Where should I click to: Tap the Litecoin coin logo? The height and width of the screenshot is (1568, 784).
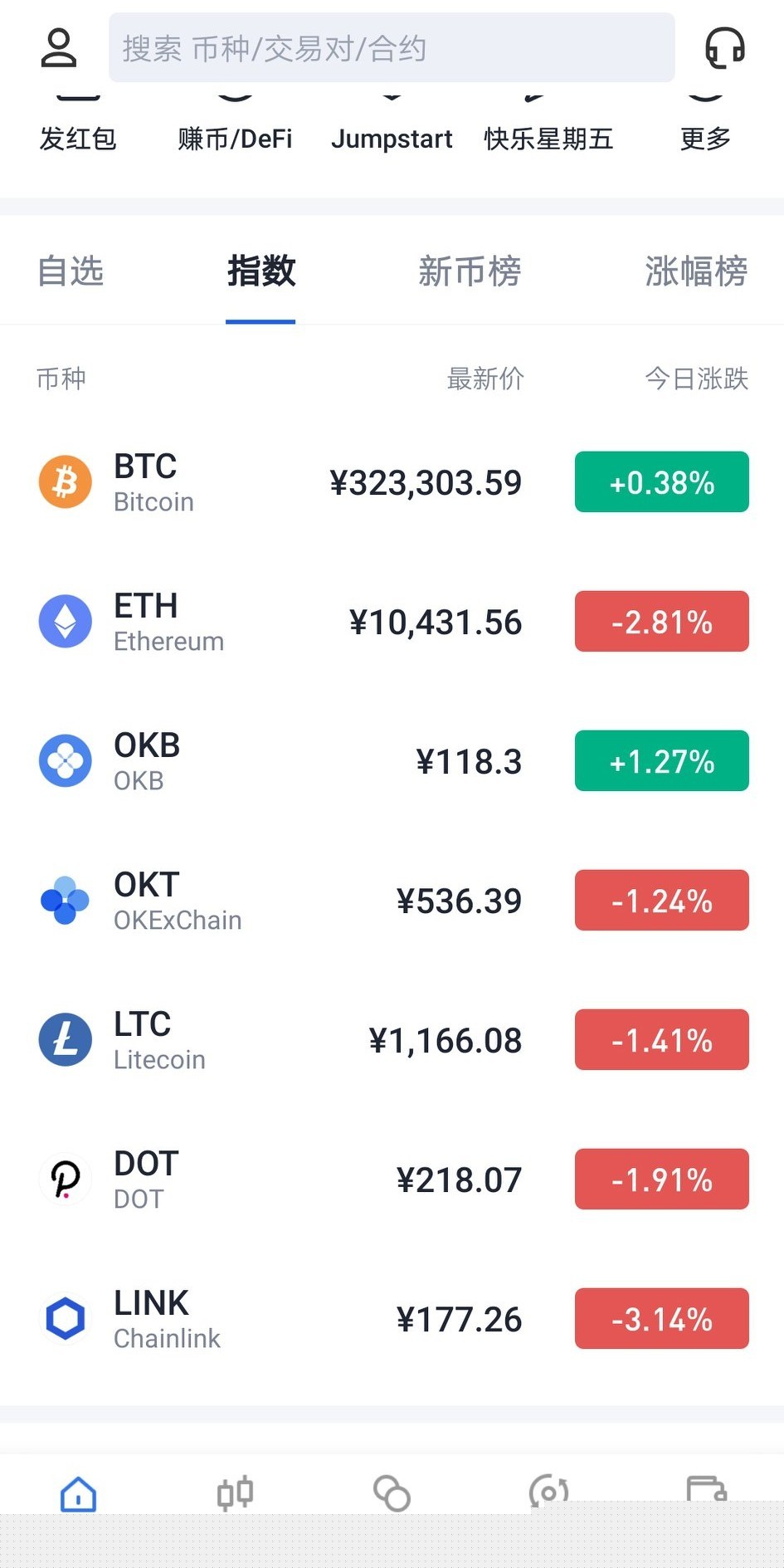(66, 1039)
